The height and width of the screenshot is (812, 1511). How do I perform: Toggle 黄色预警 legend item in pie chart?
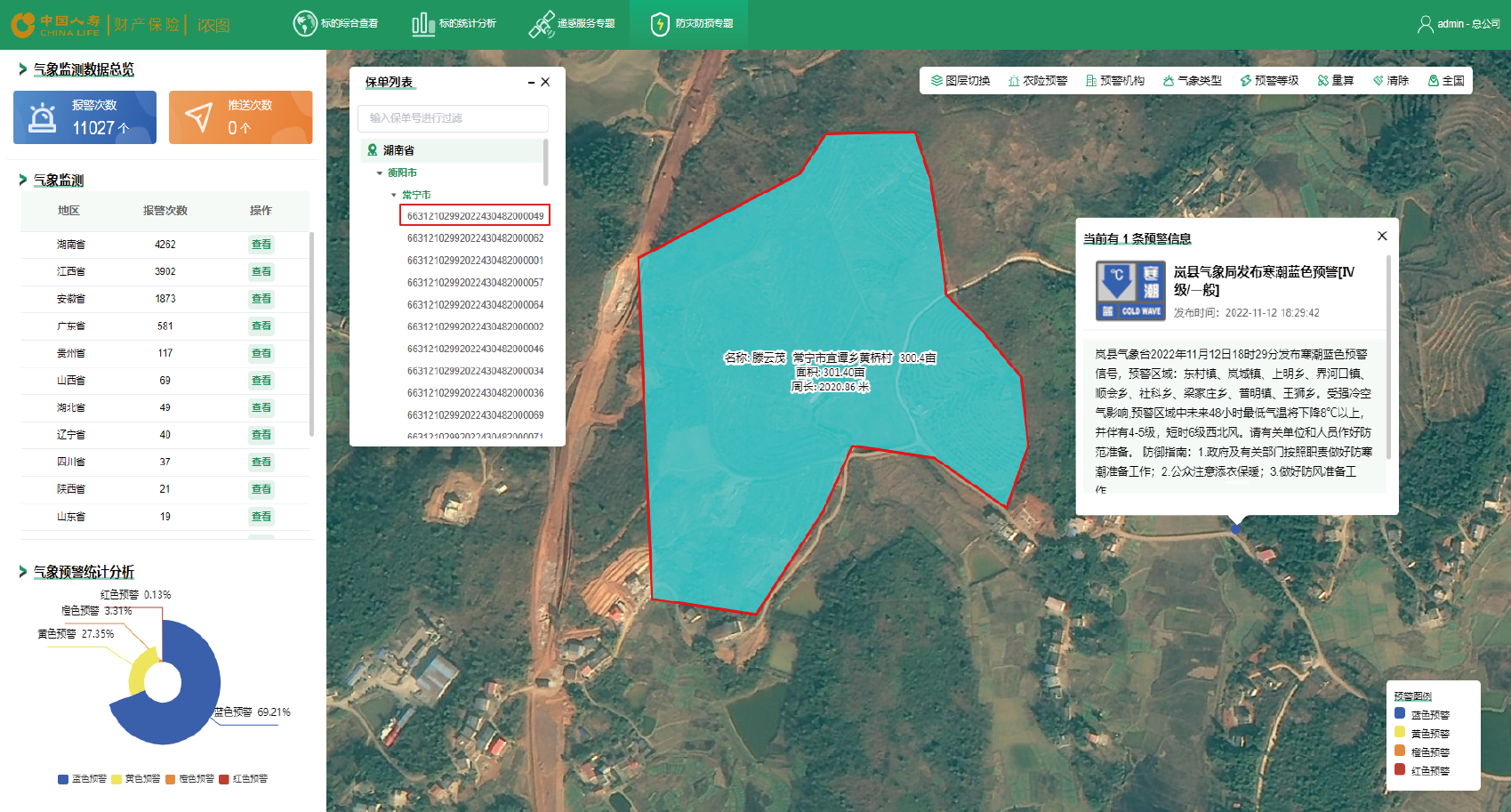coord(135,779)
